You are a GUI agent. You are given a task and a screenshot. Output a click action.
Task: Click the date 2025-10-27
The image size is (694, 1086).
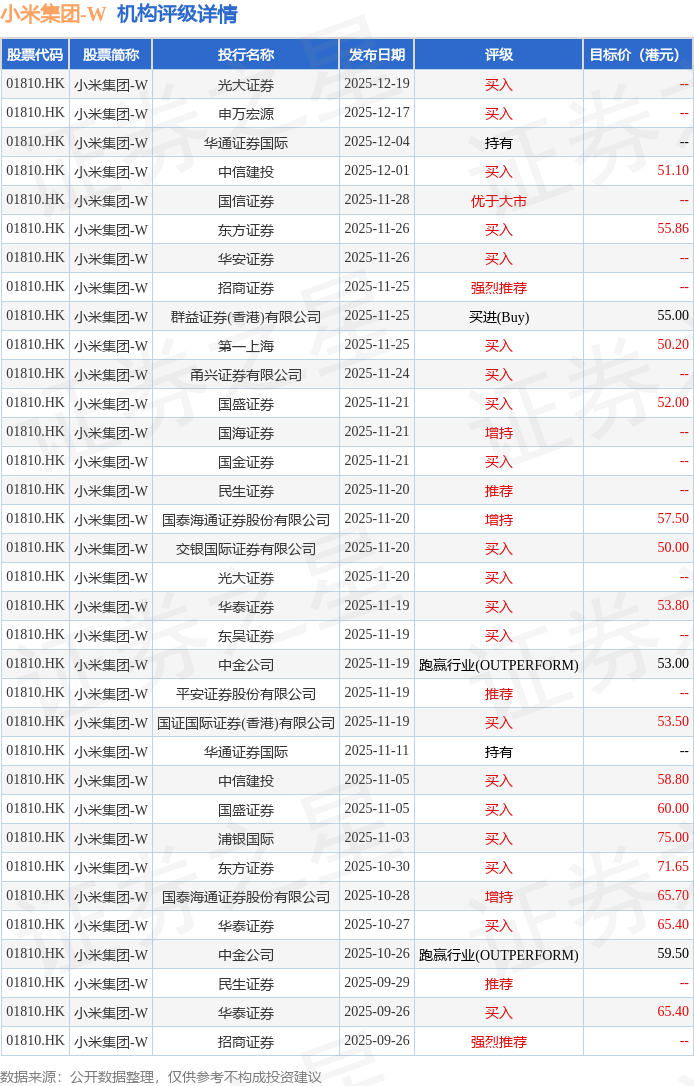[x=377, y=925]
